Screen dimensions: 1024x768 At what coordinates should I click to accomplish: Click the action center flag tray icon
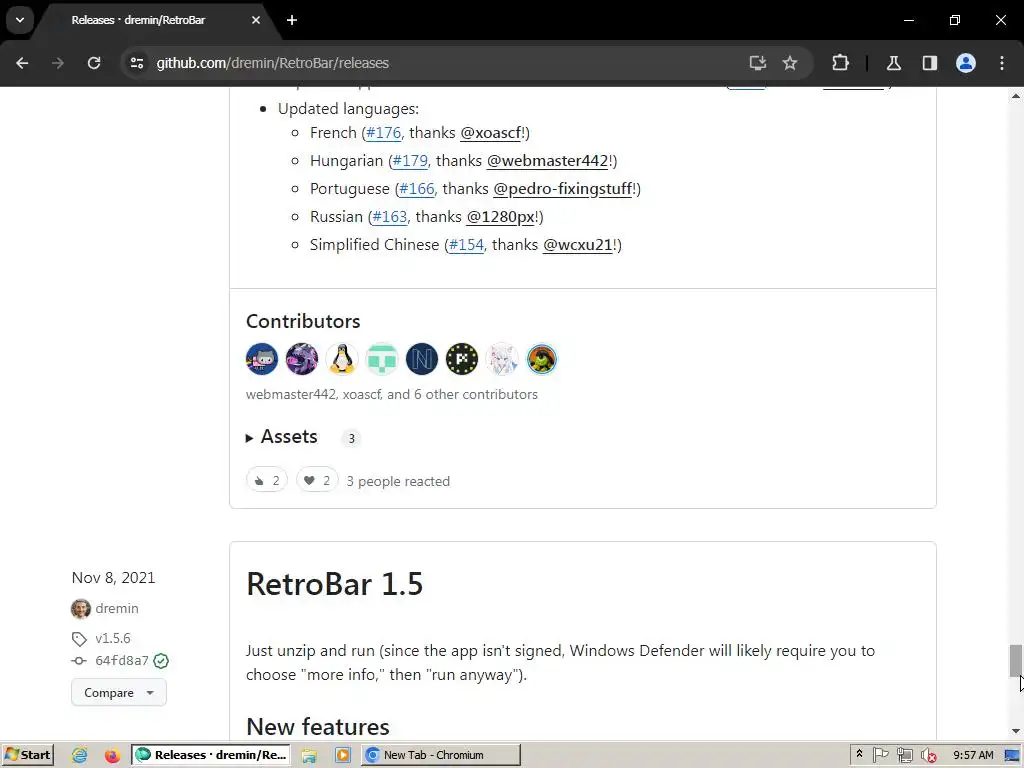click(x=880, y=755)
